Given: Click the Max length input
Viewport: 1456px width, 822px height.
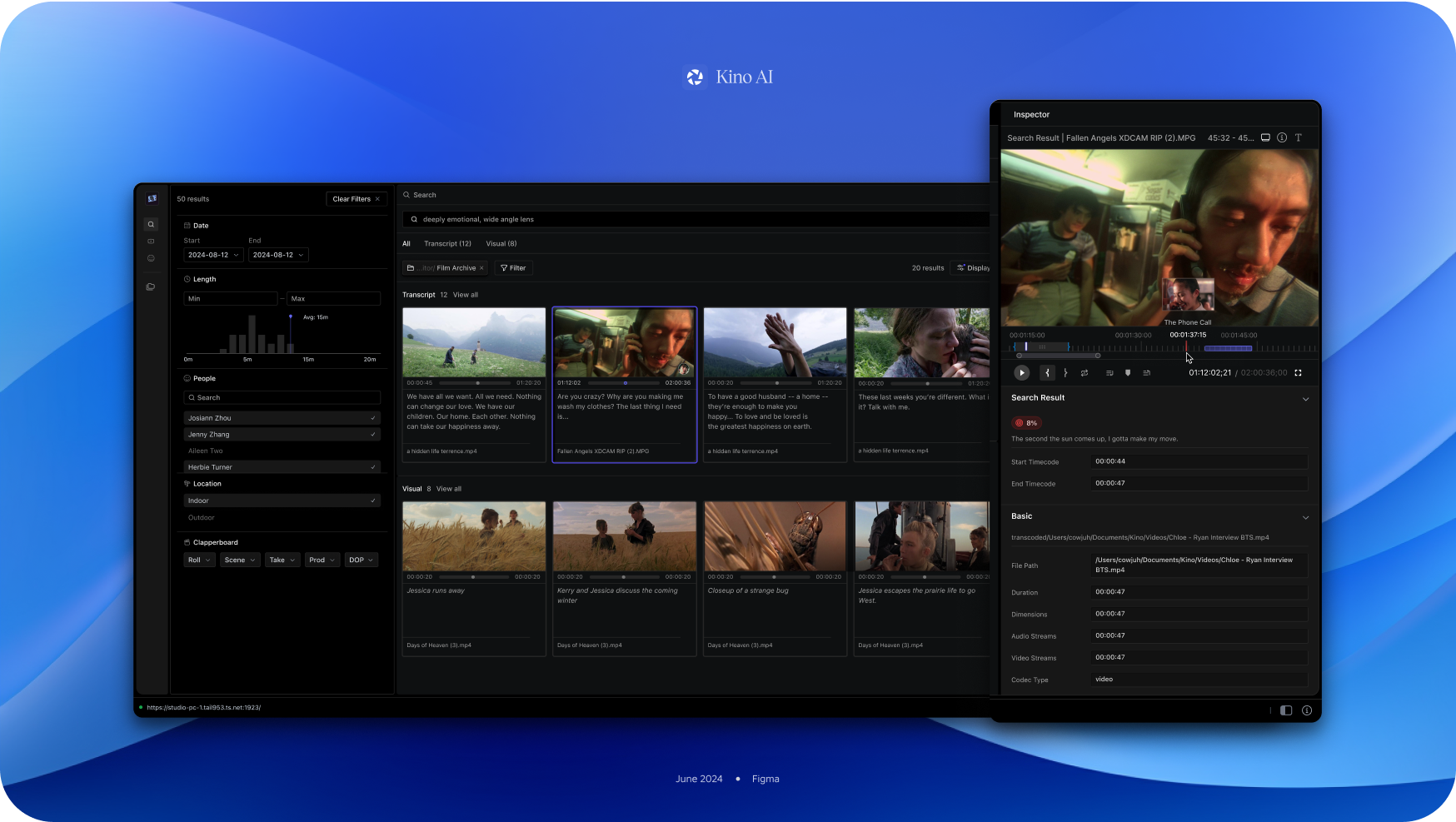Looking at the screenshot, I should [x=334, y=298].
